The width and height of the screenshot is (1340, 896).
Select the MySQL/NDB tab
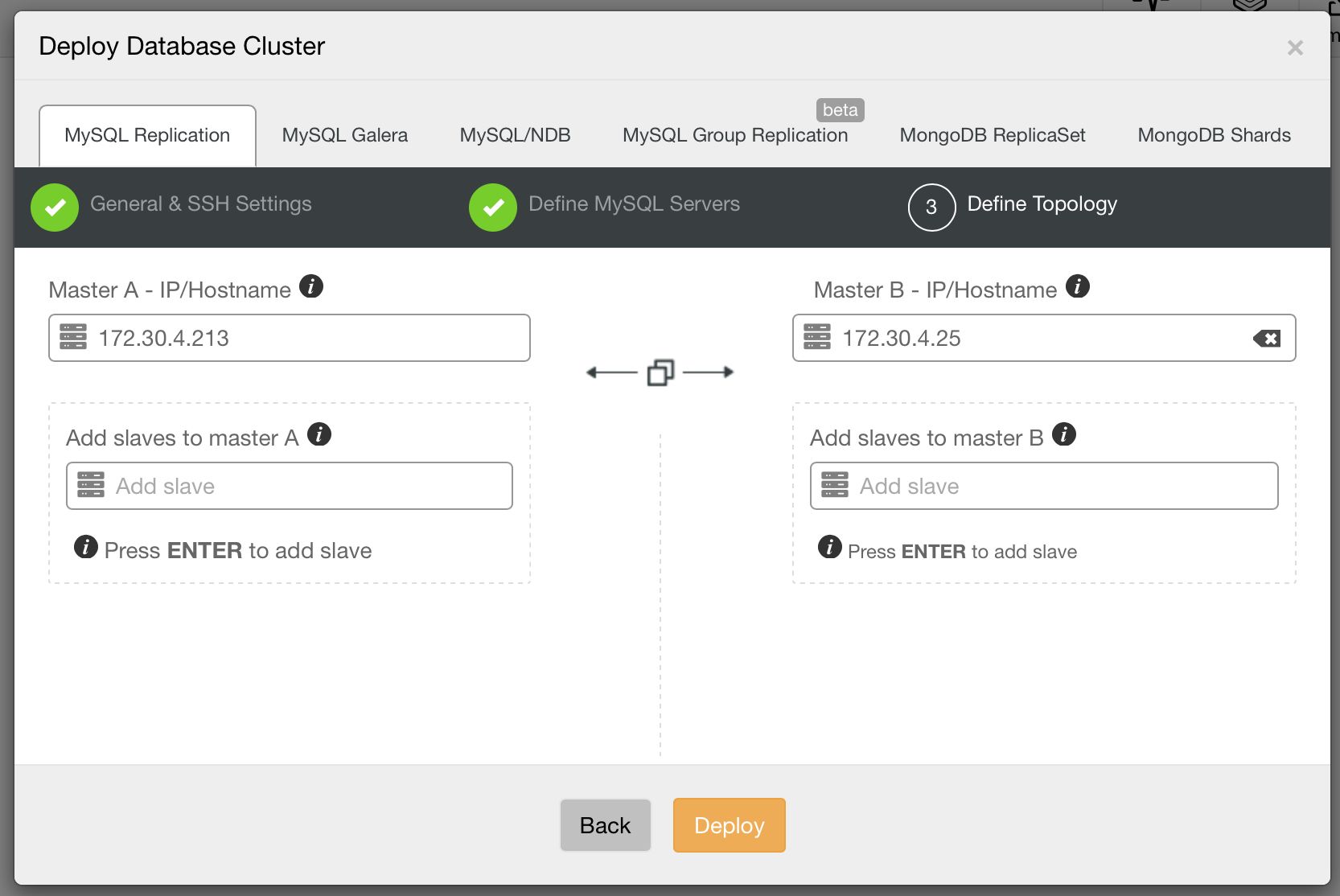pyautogui.click(x=516, y=135)
